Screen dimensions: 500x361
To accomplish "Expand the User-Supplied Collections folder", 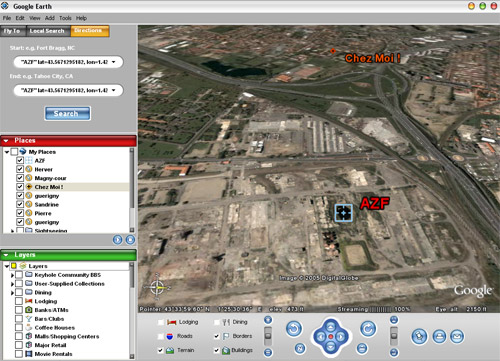I will [12, 284].
